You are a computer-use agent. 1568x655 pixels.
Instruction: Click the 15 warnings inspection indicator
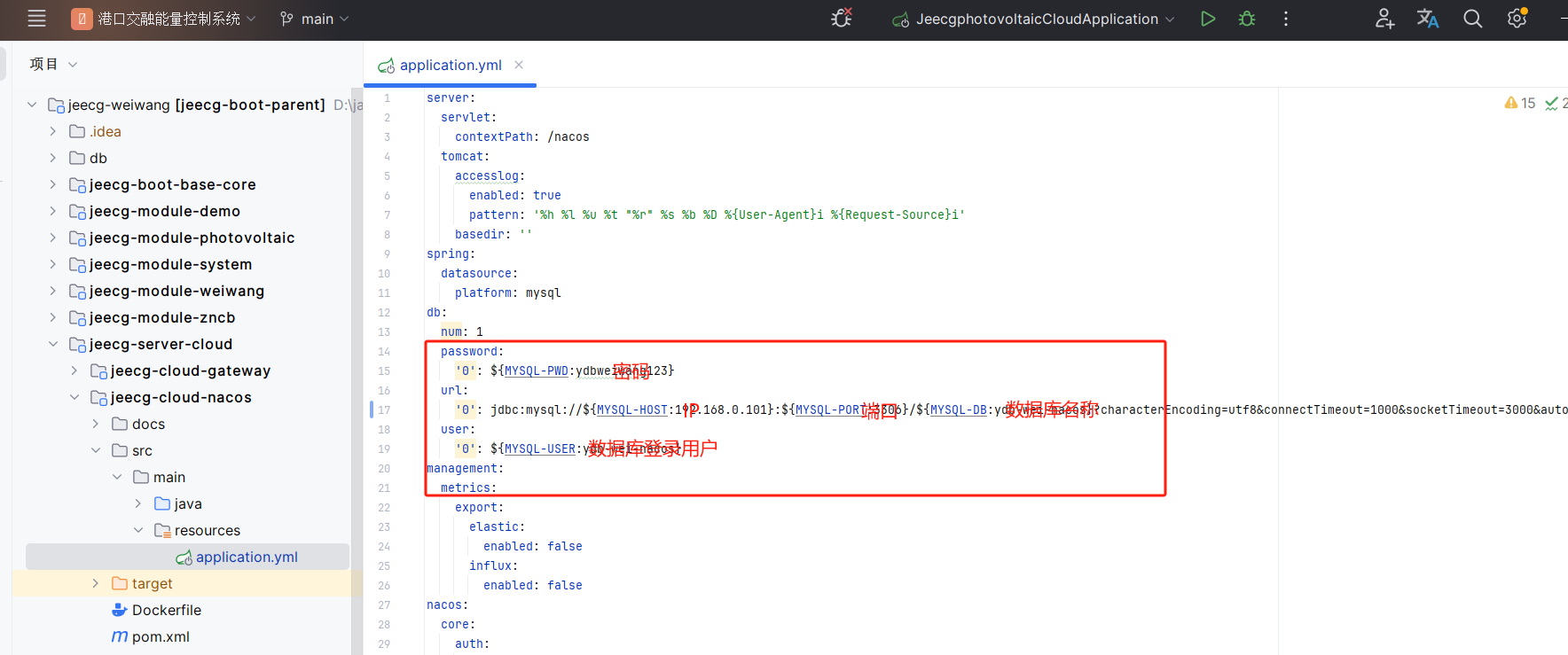tap(1520, 103)
